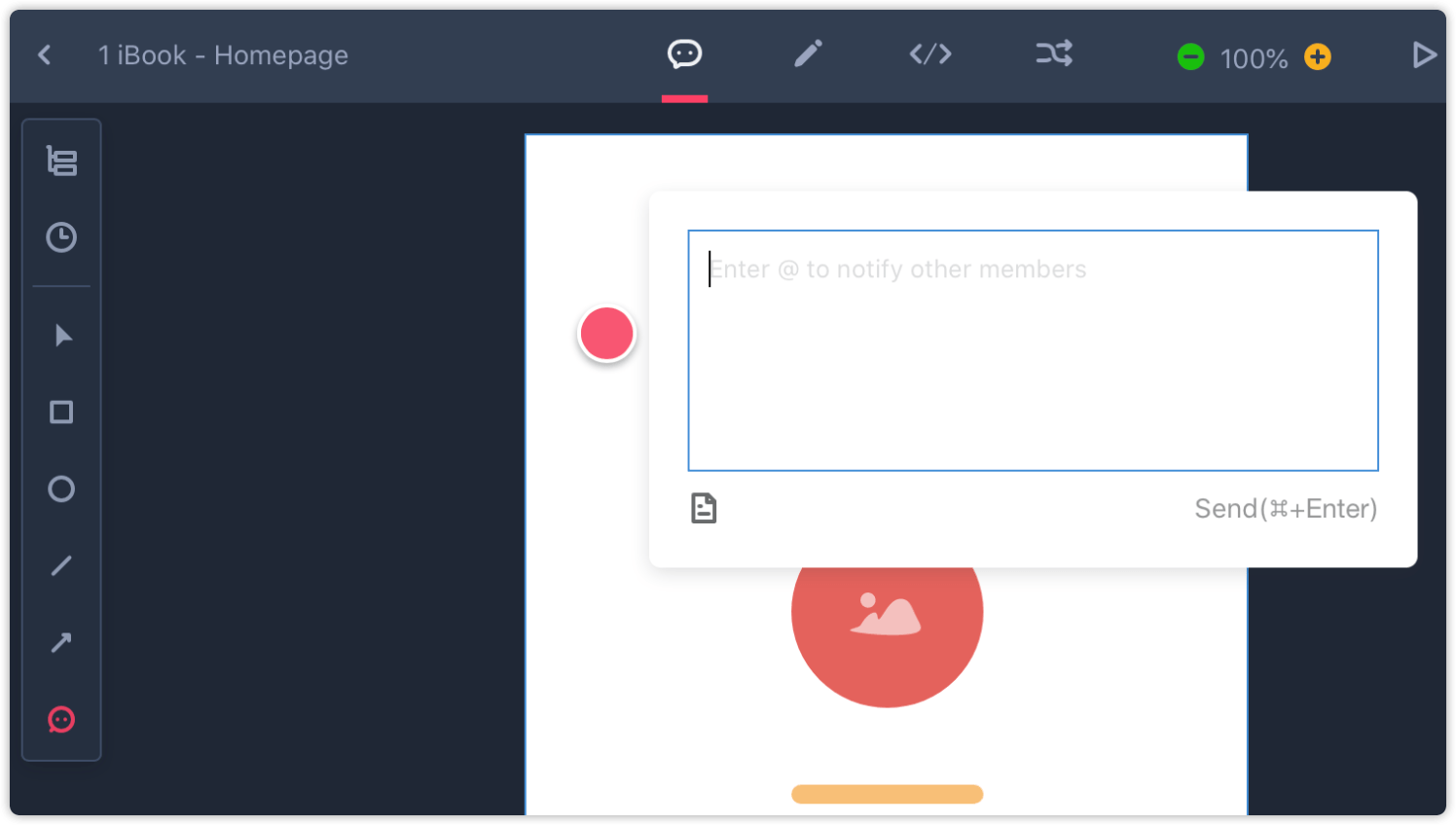Select the circle shape tool
This screenshot has height=825, width=1456.
click(61, 489)
